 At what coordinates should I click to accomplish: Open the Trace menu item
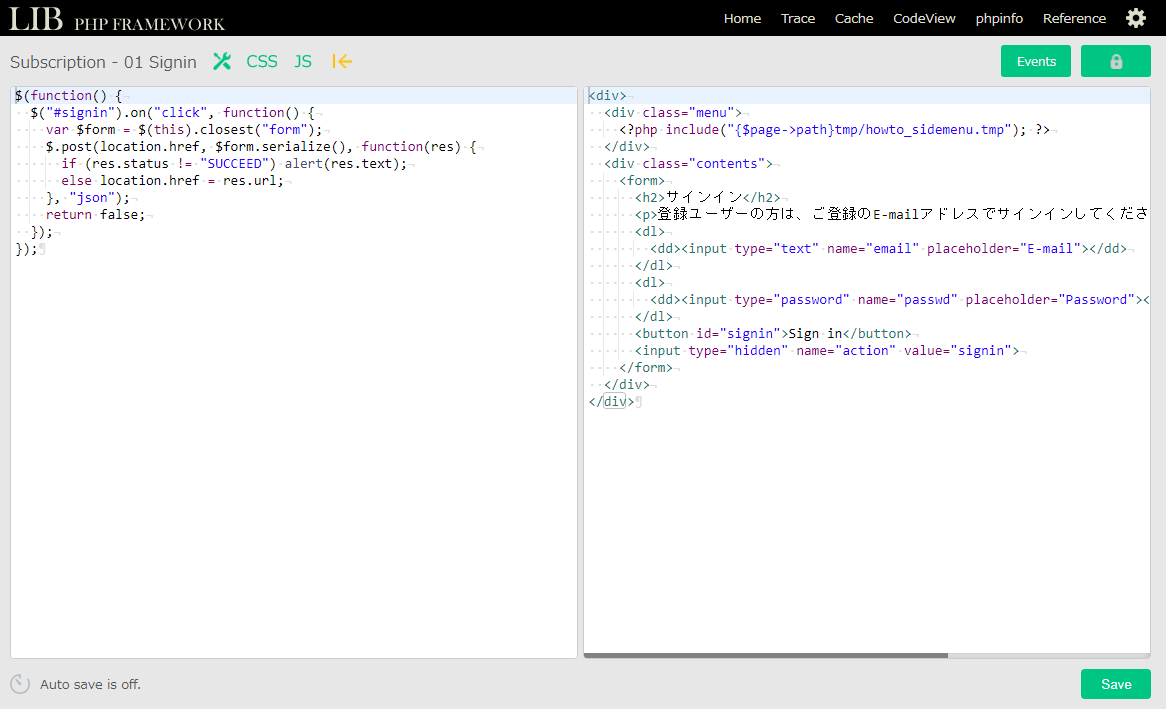tap(798, 18)
